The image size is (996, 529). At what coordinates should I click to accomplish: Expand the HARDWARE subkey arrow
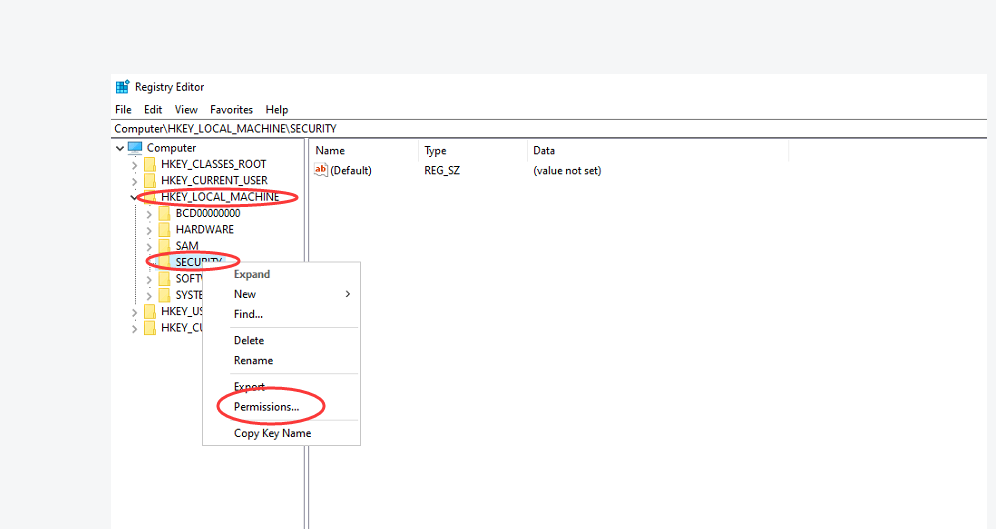(x=150, y=230)
